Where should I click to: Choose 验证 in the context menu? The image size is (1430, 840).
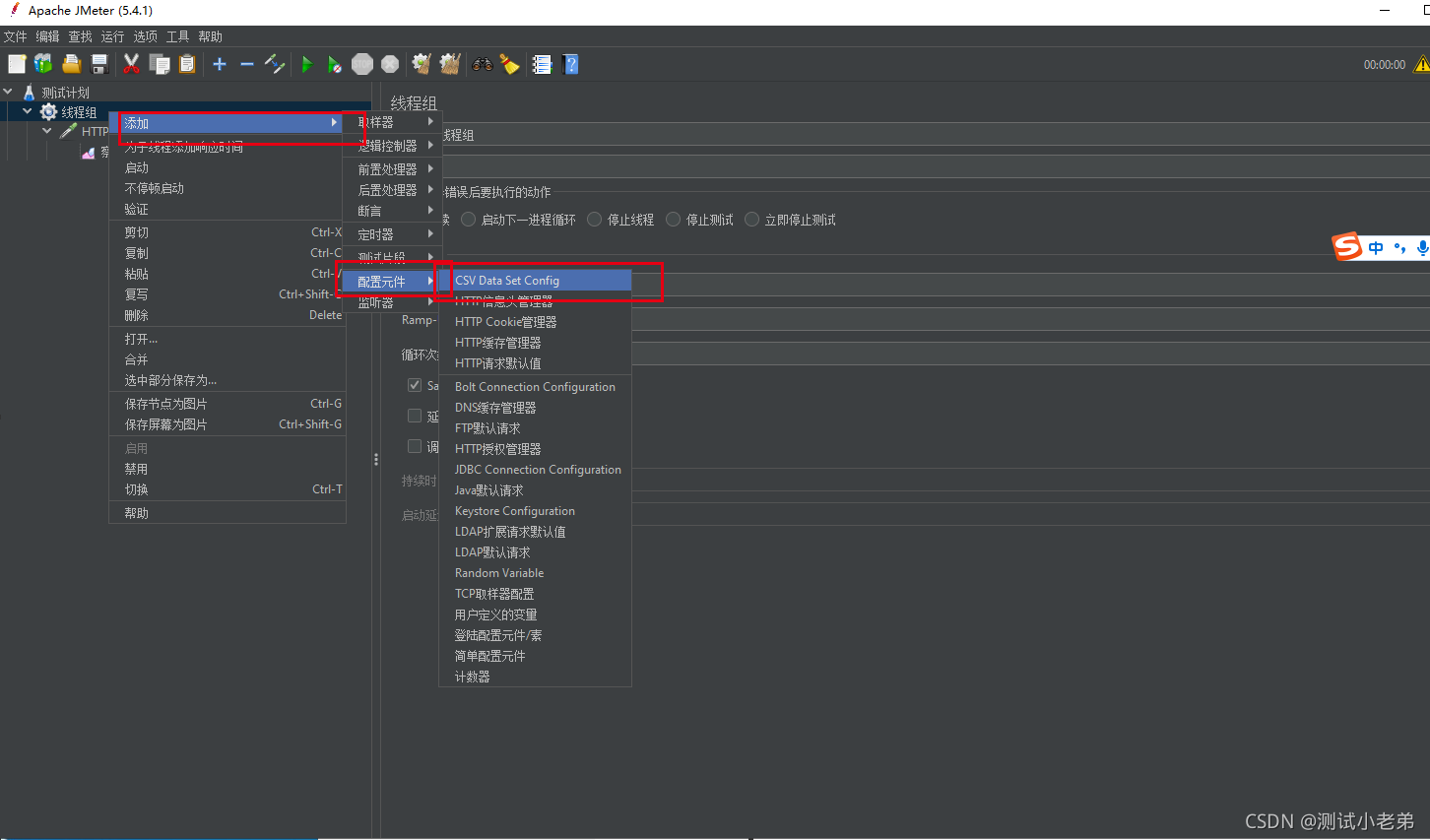click(x=227, y=209)
